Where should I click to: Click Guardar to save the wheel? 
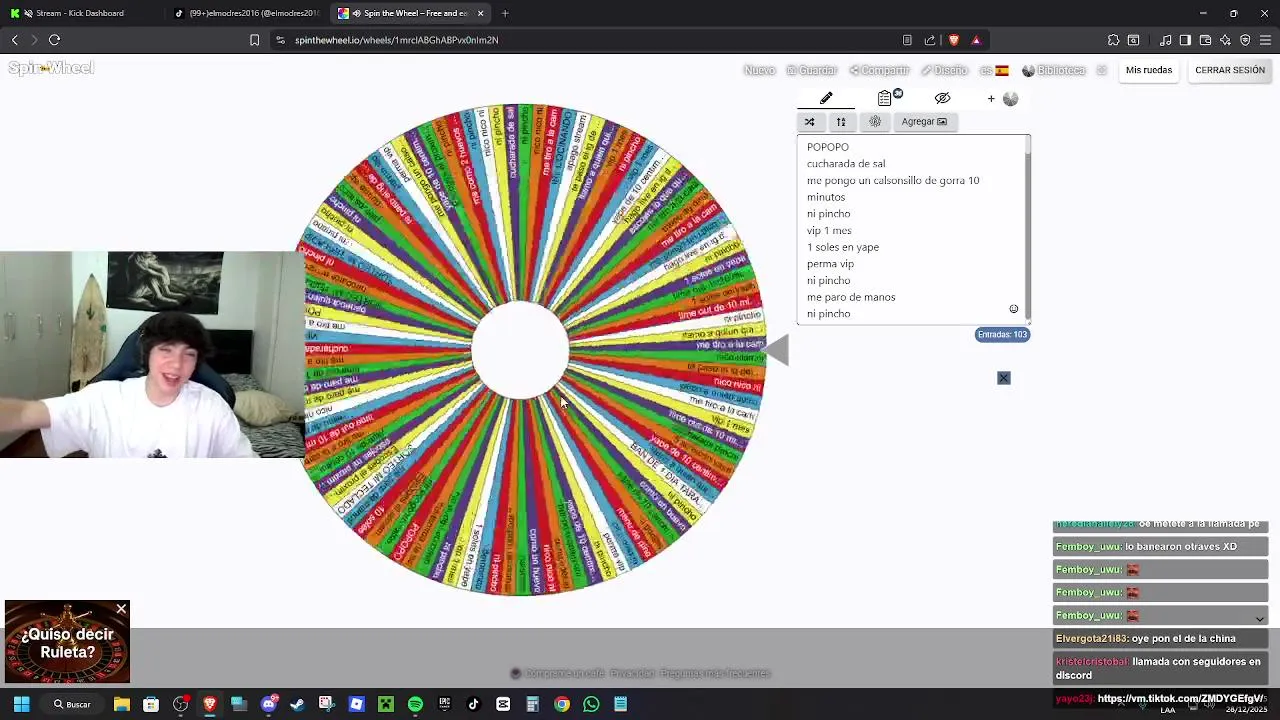pyautogui.click(x=811, y=70)
